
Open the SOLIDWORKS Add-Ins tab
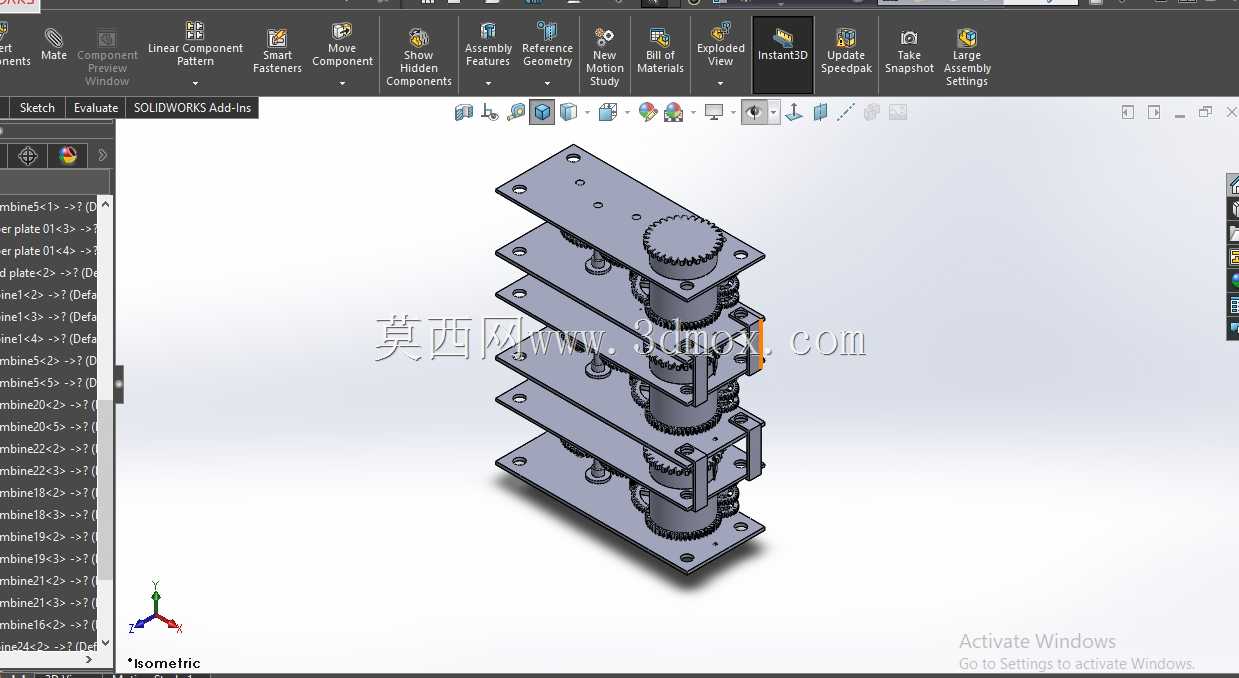point(193,107)
